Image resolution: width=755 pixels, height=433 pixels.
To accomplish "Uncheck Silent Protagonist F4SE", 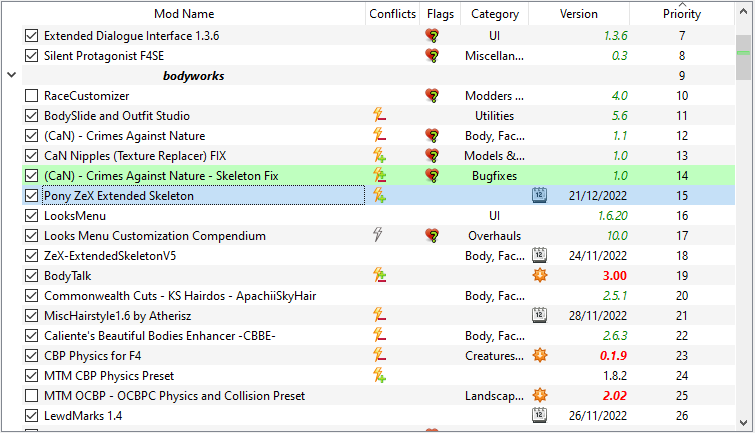I will tap(31, 56).
